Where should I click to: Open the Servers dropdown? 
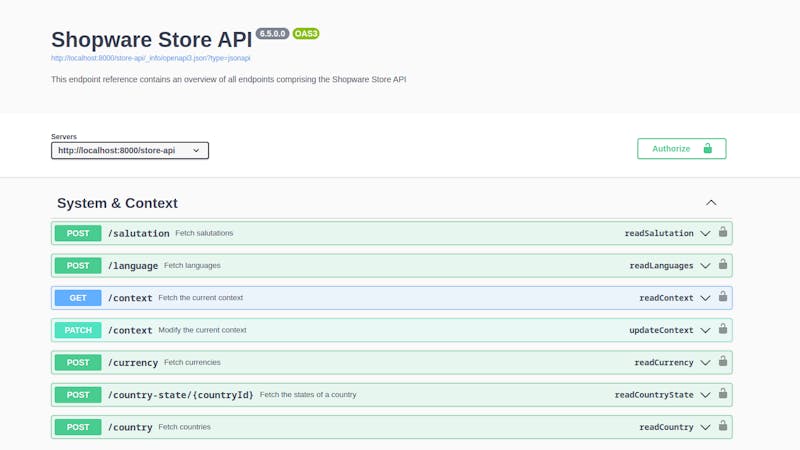[x=130, y=151]
